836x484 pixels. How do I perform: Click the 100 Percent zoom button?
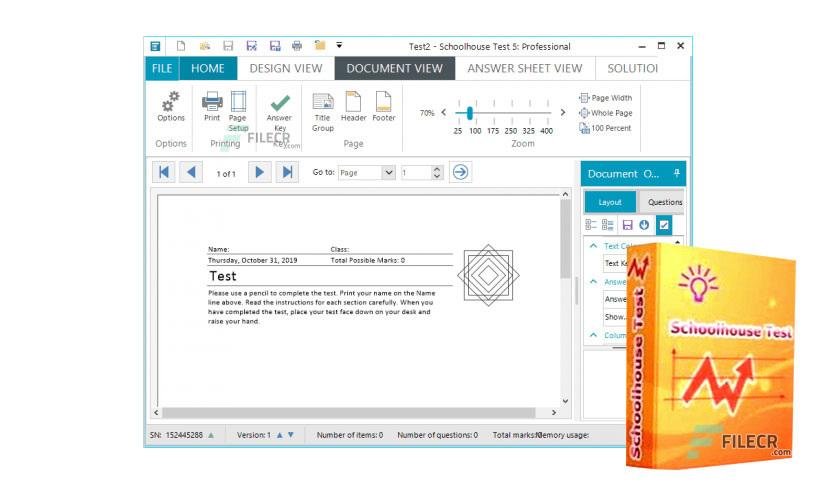605,128
